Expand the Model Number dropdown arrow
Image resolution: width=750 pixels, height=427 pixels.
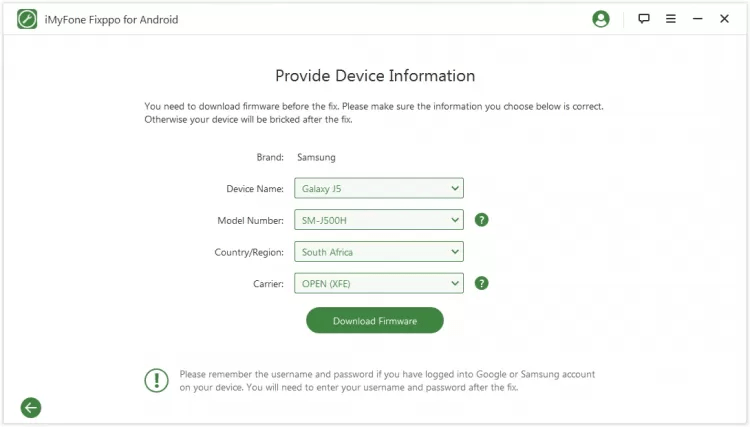point(455,220)
